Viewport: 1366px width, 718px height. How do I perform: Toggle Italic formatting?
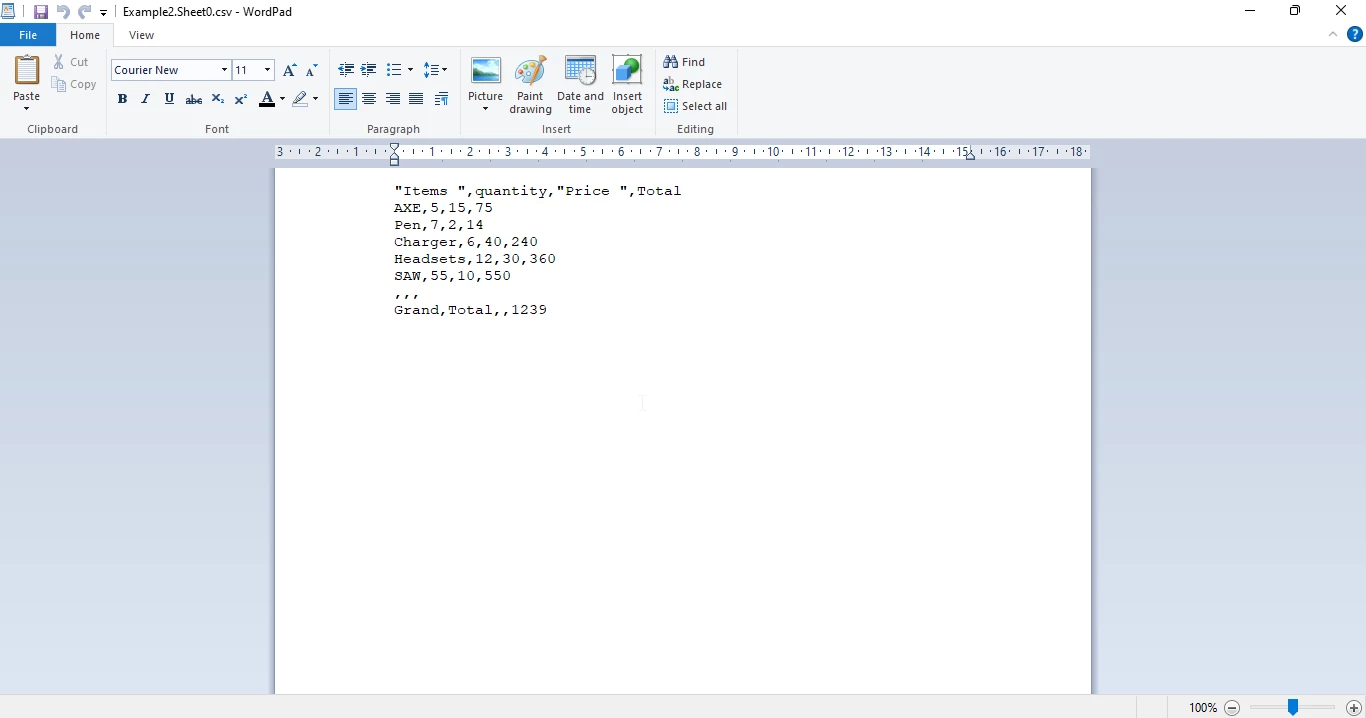tap(146, 99)
